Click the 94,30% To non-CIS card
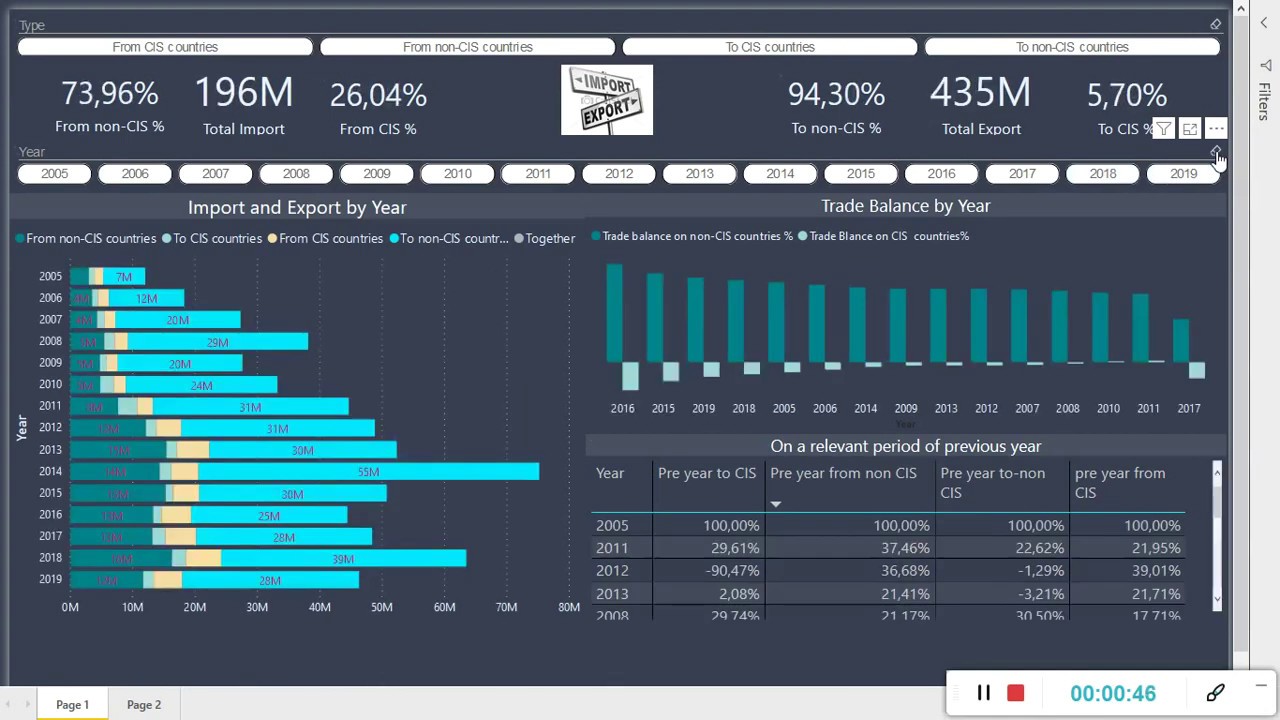This screenshot has height=720, width=1280. [x=836, y=105]
